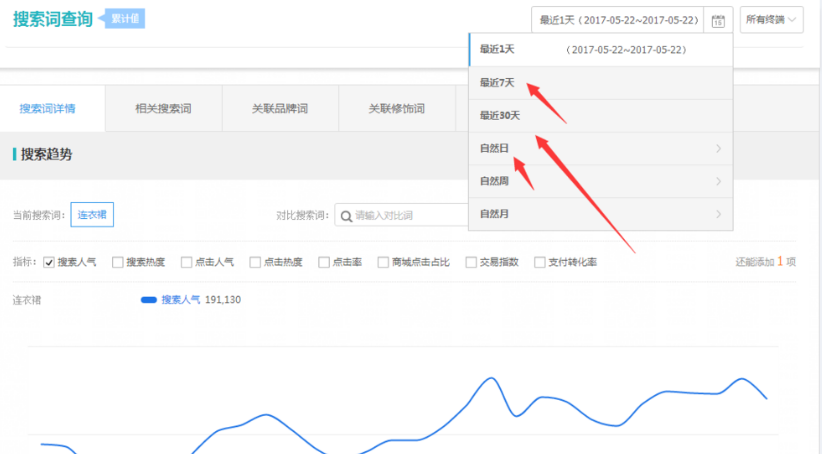
Task: Open the 关联修饰词 tab
Action: click(397, 109)
